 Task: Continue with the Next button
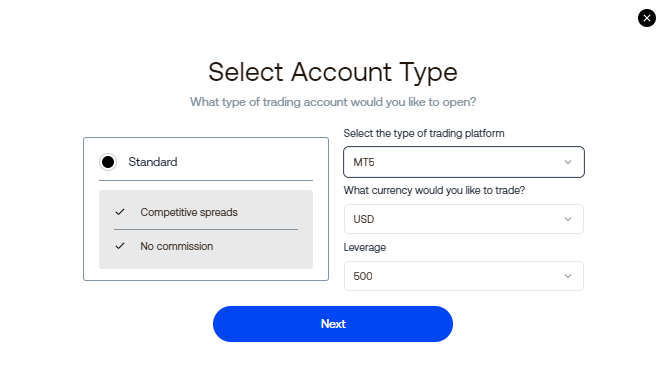332,324
